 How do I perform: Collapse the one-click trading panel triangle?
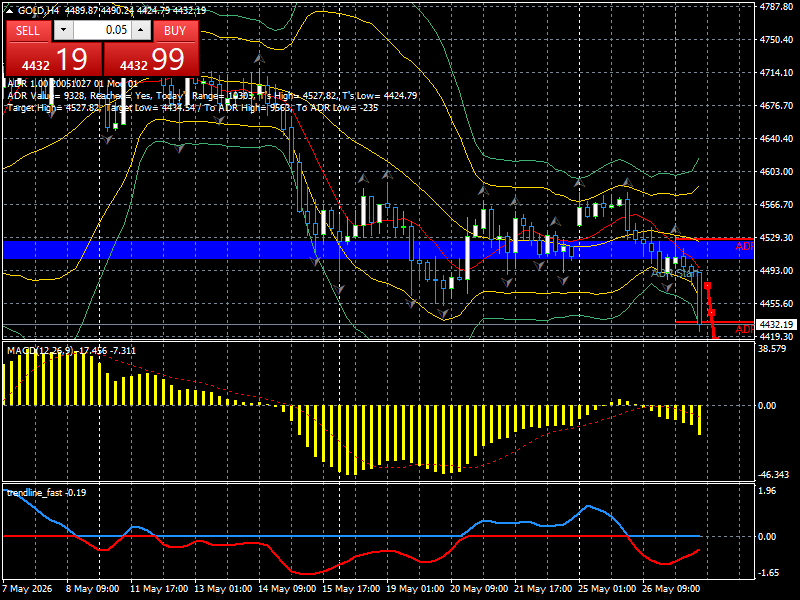[9, 10]
